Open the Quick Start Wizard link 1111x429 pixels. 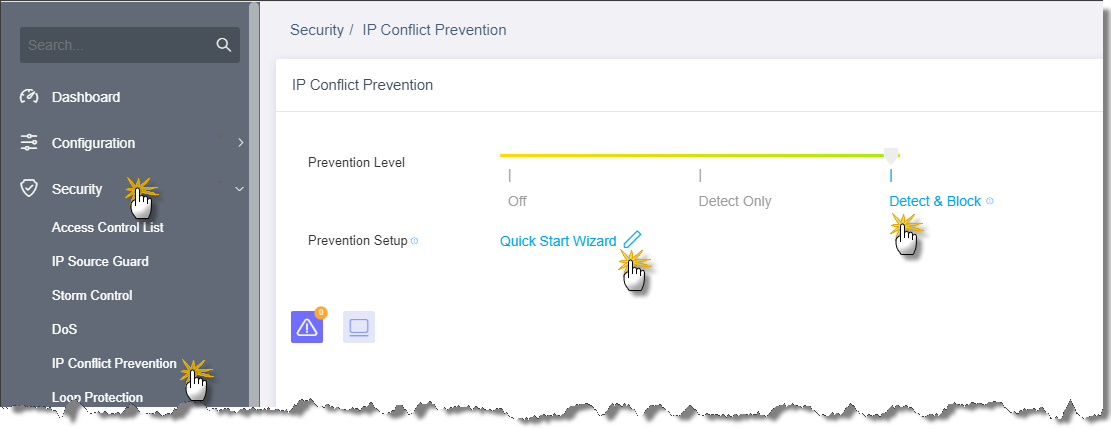558,241
